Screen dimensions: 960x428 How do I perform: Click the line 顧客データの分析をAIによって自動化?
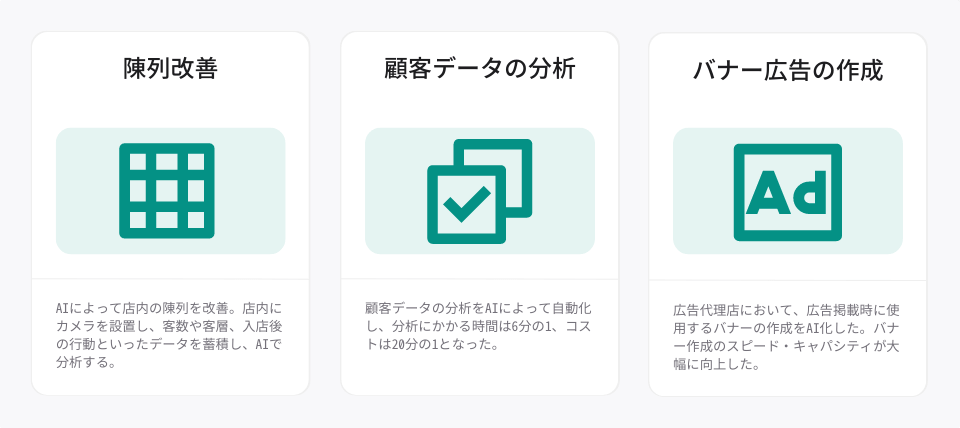point(478,307)
